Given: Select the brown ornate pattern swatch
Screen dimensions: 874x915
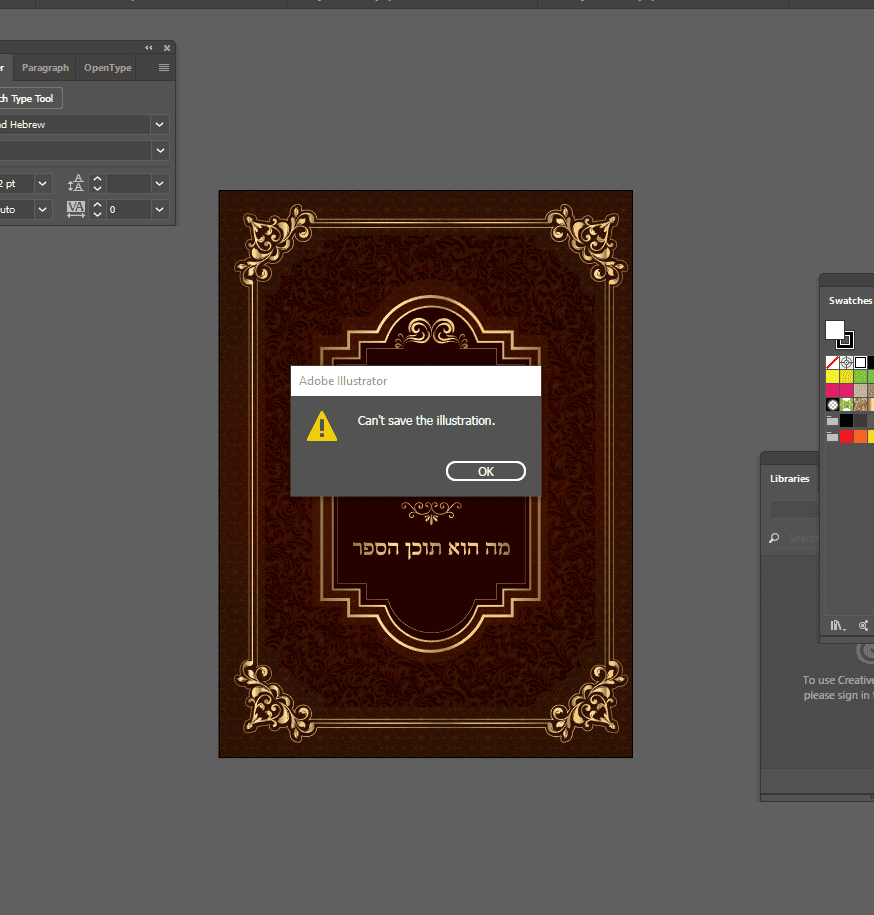Looking at the screenshot, I should [861, 404].
